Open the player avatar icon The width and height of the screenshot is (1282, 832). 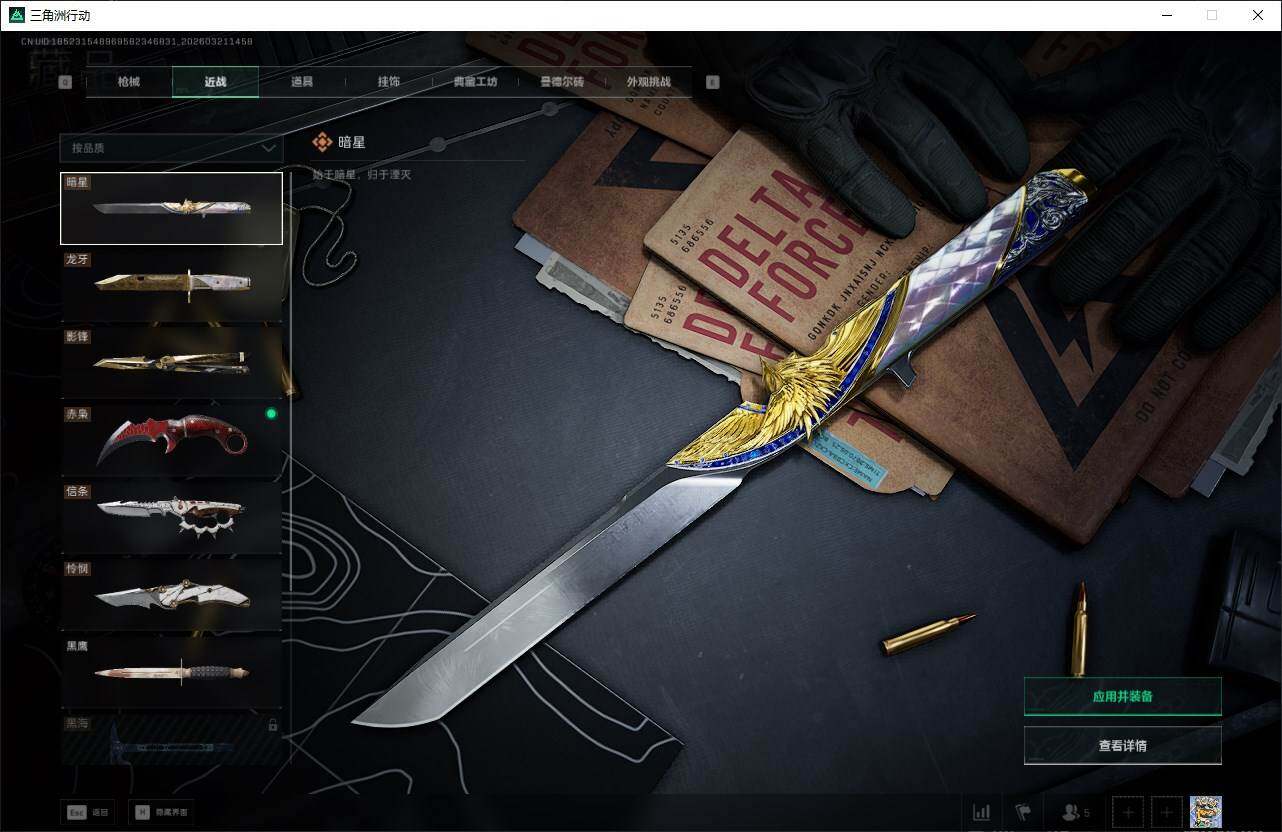coord(1206,812)
